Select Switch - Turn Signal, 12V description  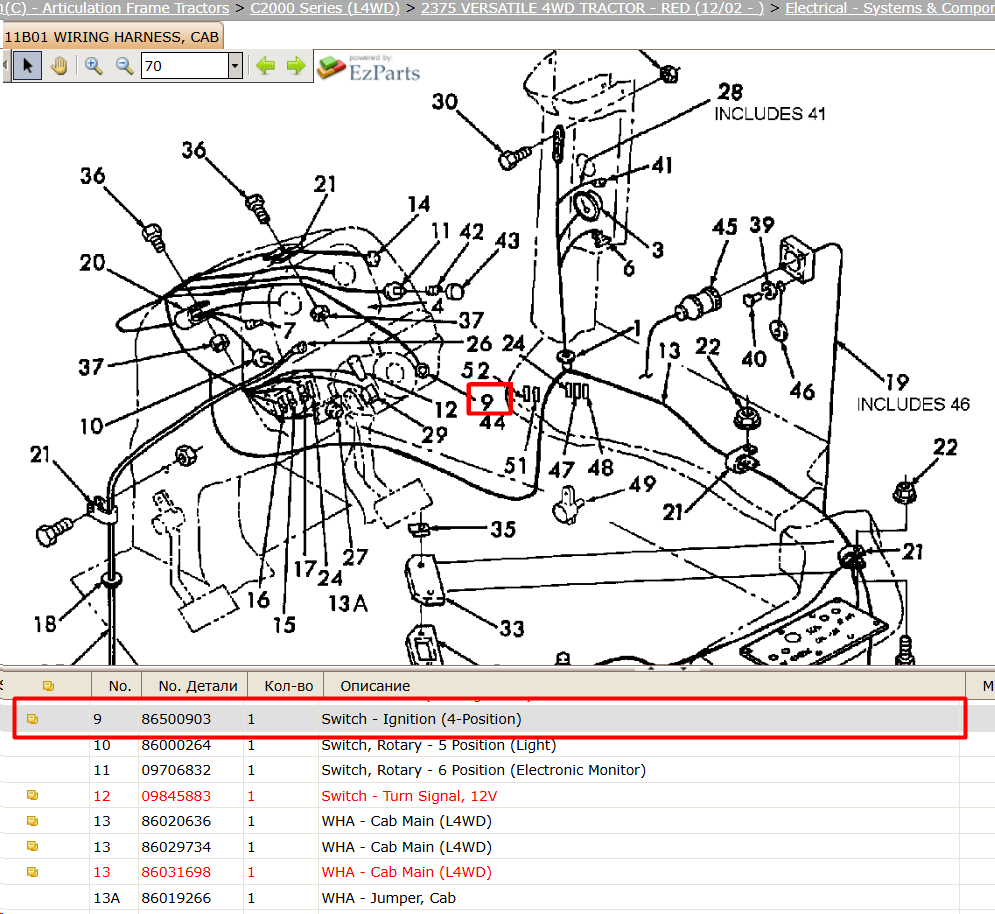(x=409, y=795)
